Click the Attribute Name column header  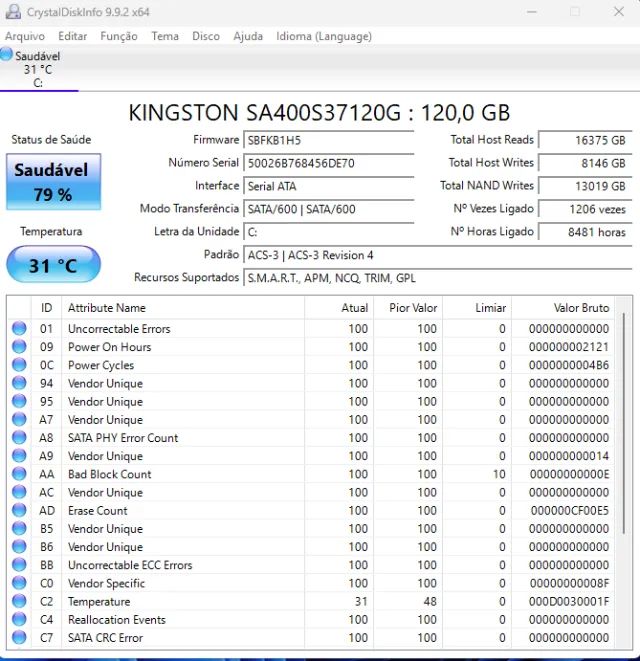tap(183, 308)
